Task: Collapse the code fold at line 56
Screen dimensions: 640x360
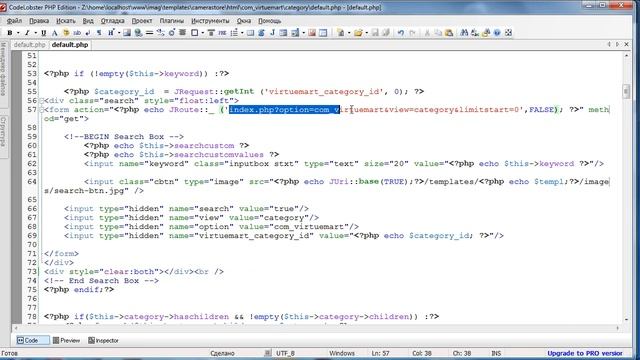Action: [41, 101]
